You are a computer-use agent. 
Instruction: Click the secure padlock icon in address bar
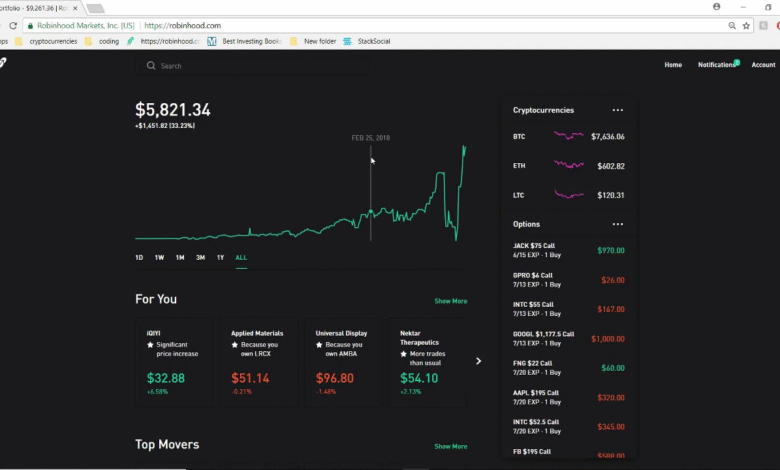click(x=30, y=26)
